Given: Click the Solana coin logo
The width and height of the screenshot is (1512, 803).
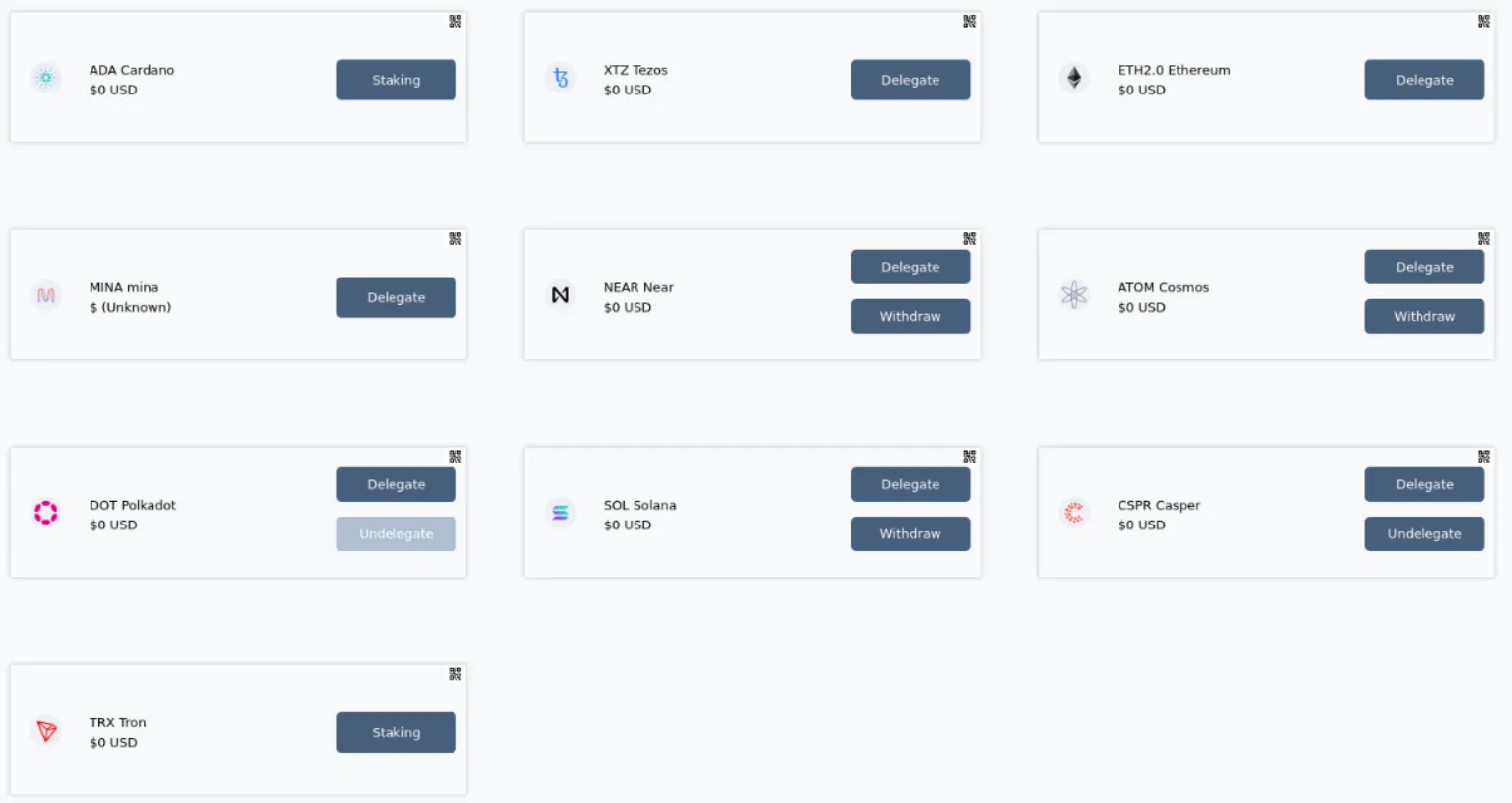Looking at the screenshot, I should [560, 513].
